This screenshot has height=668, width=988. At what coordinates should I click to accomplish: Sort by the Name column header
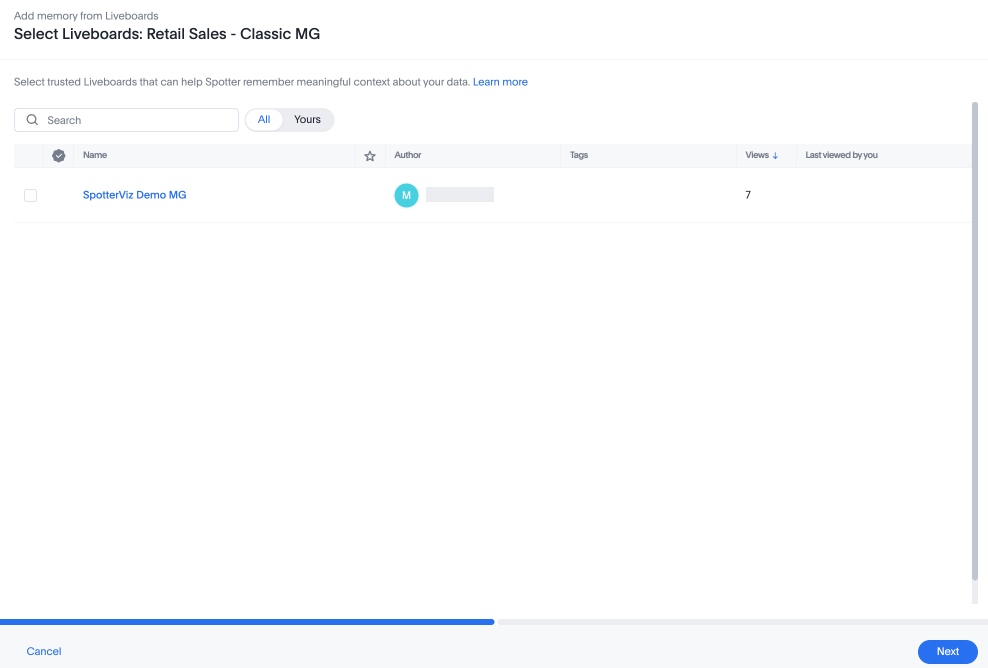click(x=95, y=155)
